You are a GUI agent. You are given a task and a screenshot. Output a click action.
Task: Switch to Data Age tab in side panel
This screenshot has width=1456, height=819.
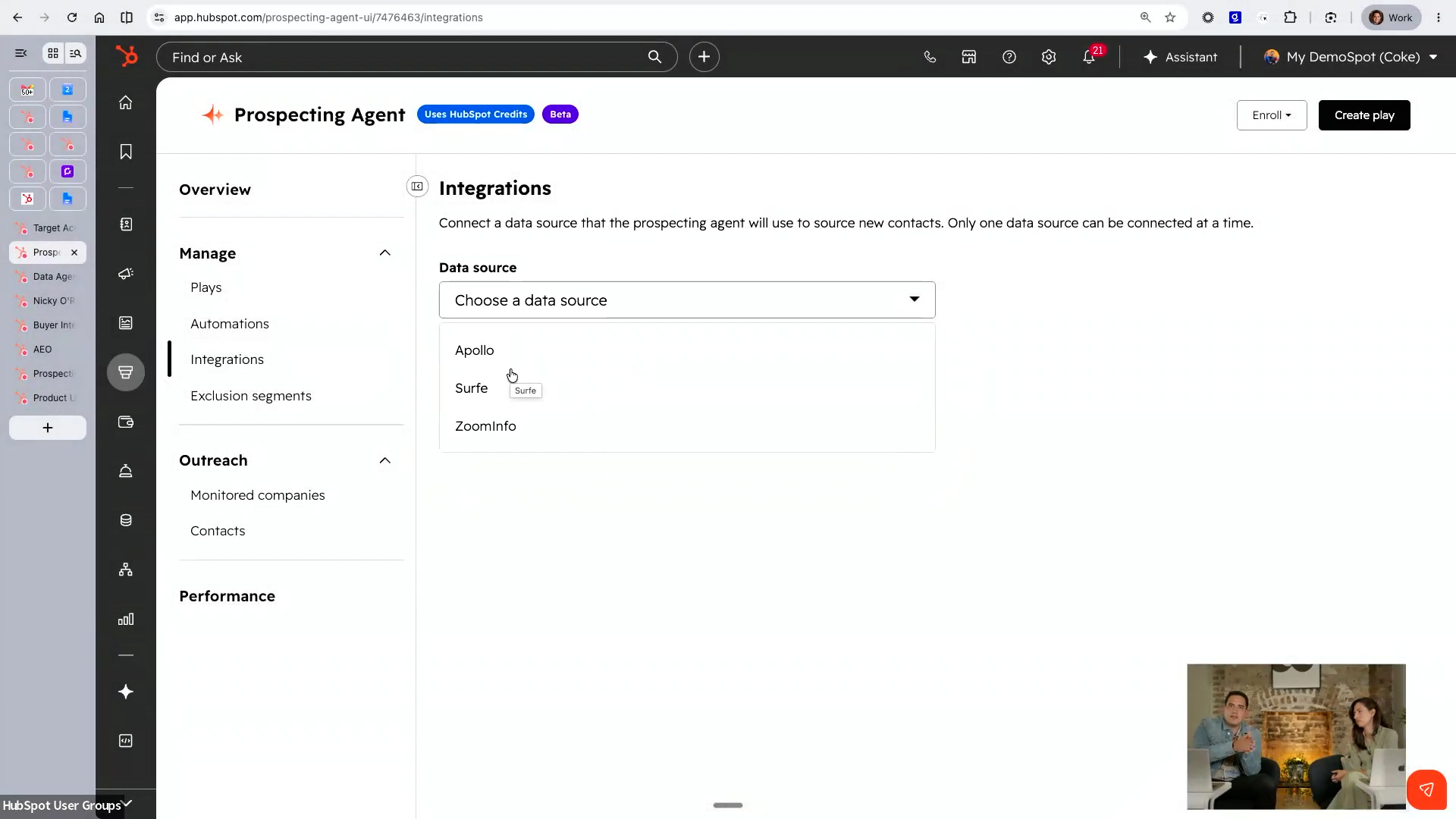click(48, 277)
